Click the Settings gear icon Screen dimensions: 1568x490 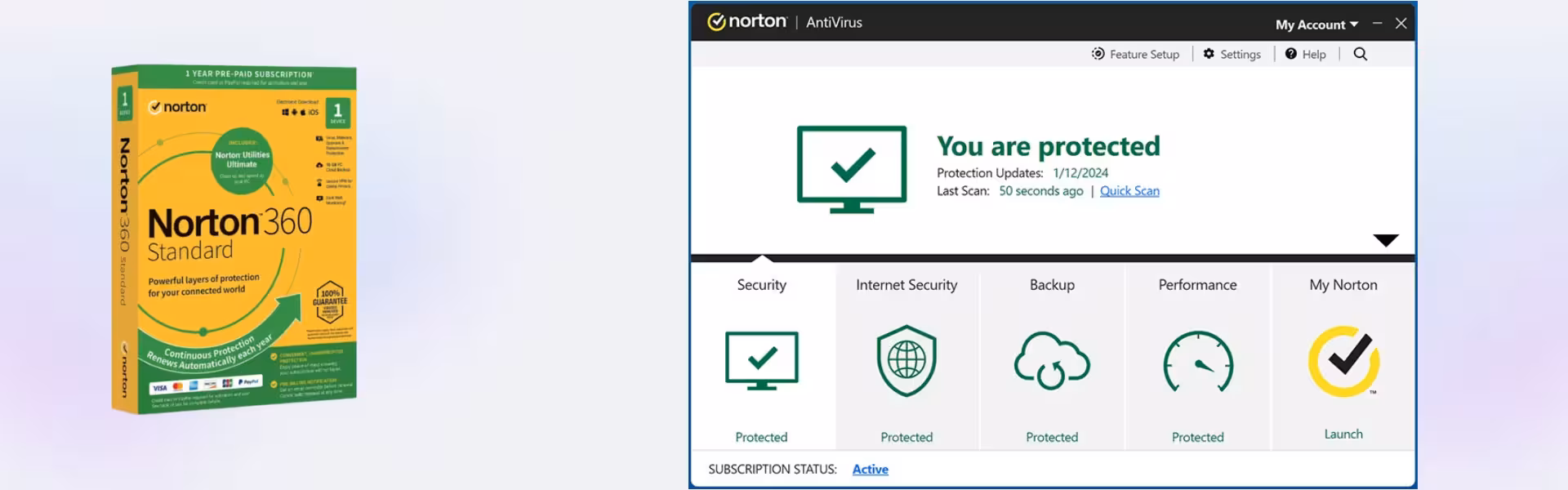[1209, 54]
